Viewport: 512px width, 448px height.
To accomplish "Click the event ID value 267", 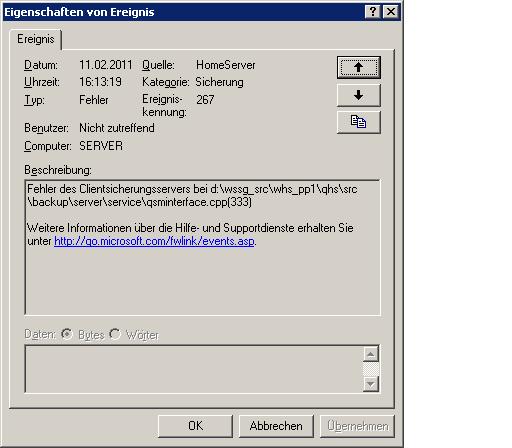I will 205,100.
